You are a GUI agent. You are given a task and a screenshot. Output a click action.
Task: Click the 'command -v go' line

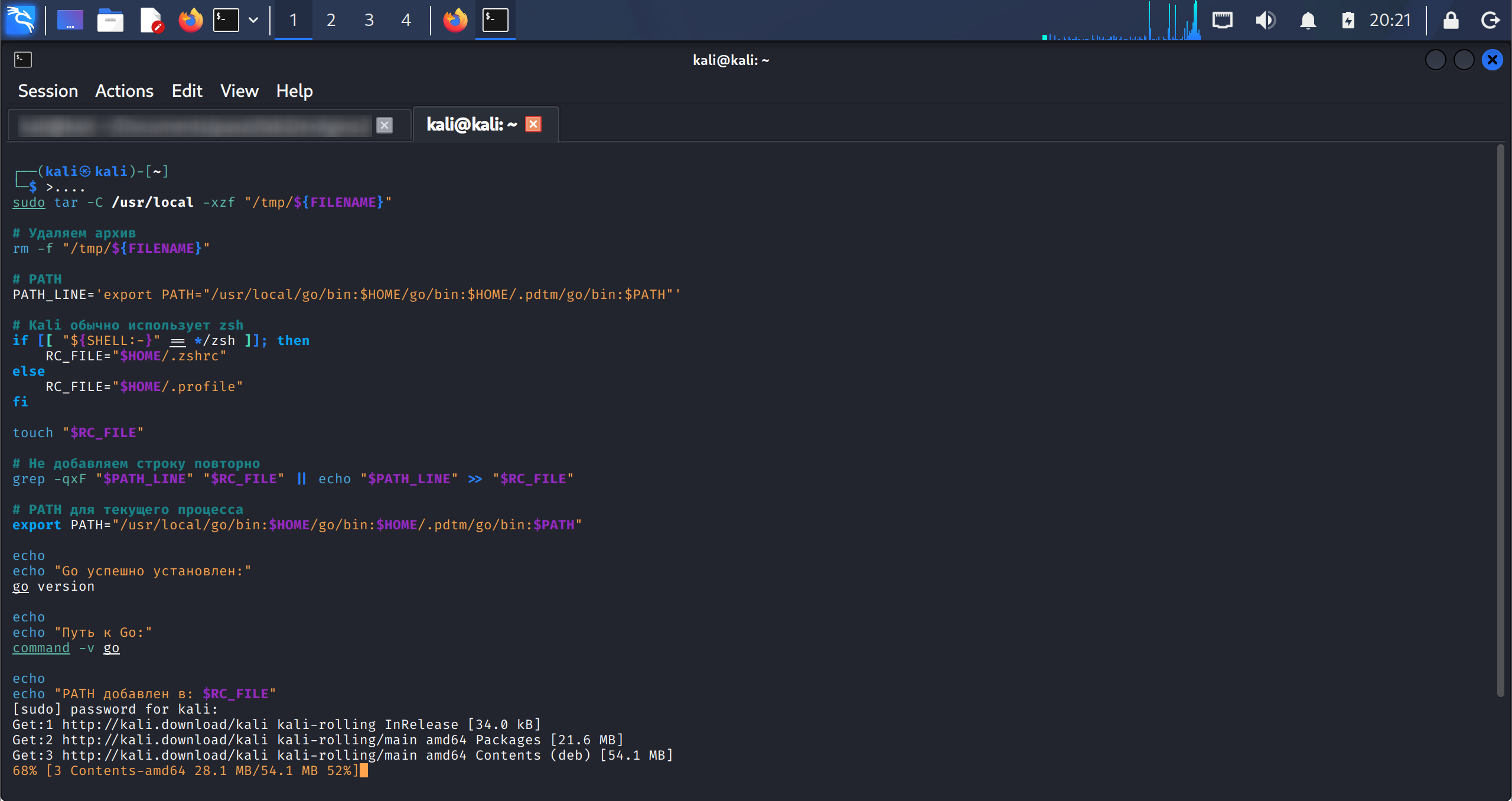pyautogui.click(x=66, y=647)
